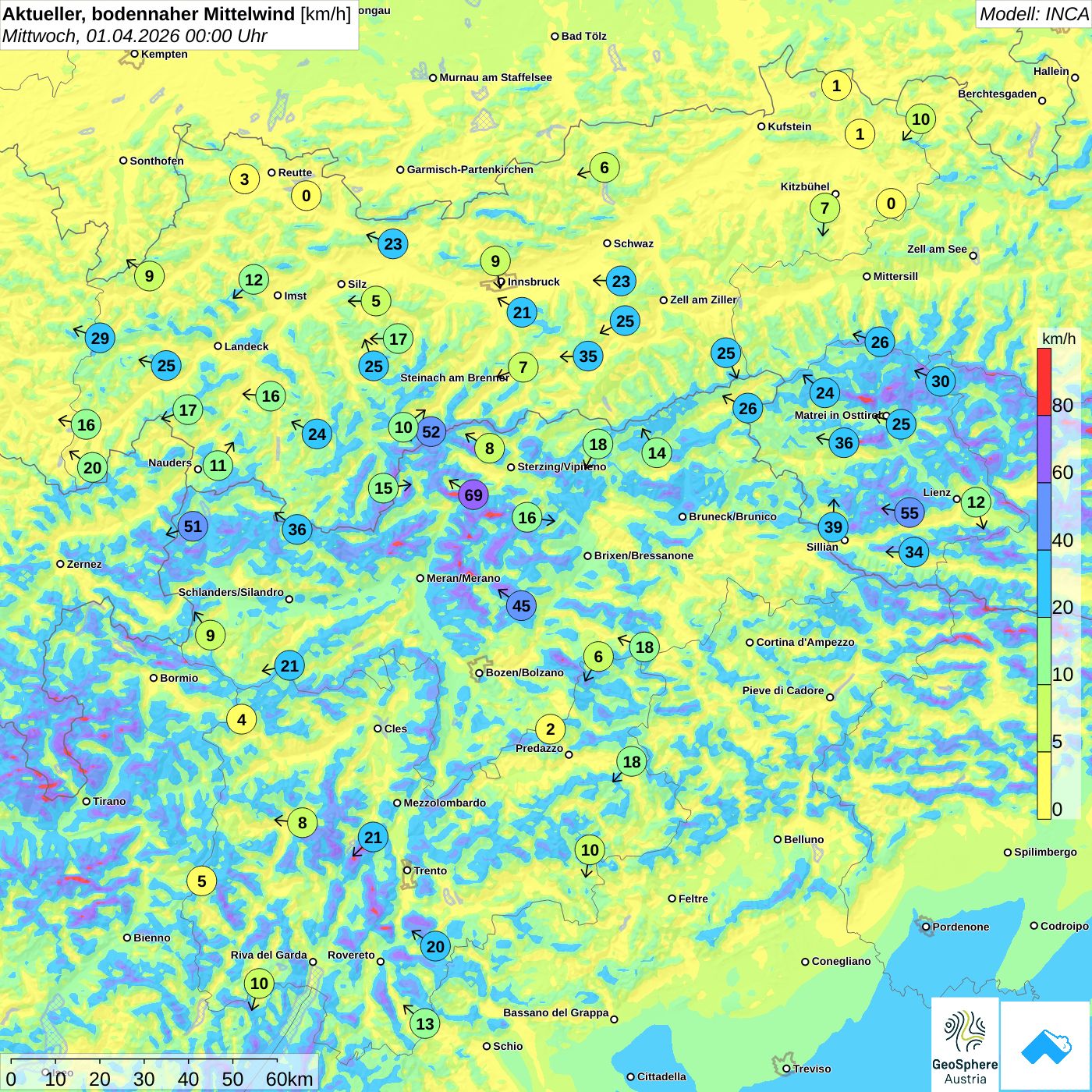Image resolution: width=1092 pixels, height=1092 pixels.
Task: Click the Cortina d'Ampezzo label
Action: (x=805, y=642)
